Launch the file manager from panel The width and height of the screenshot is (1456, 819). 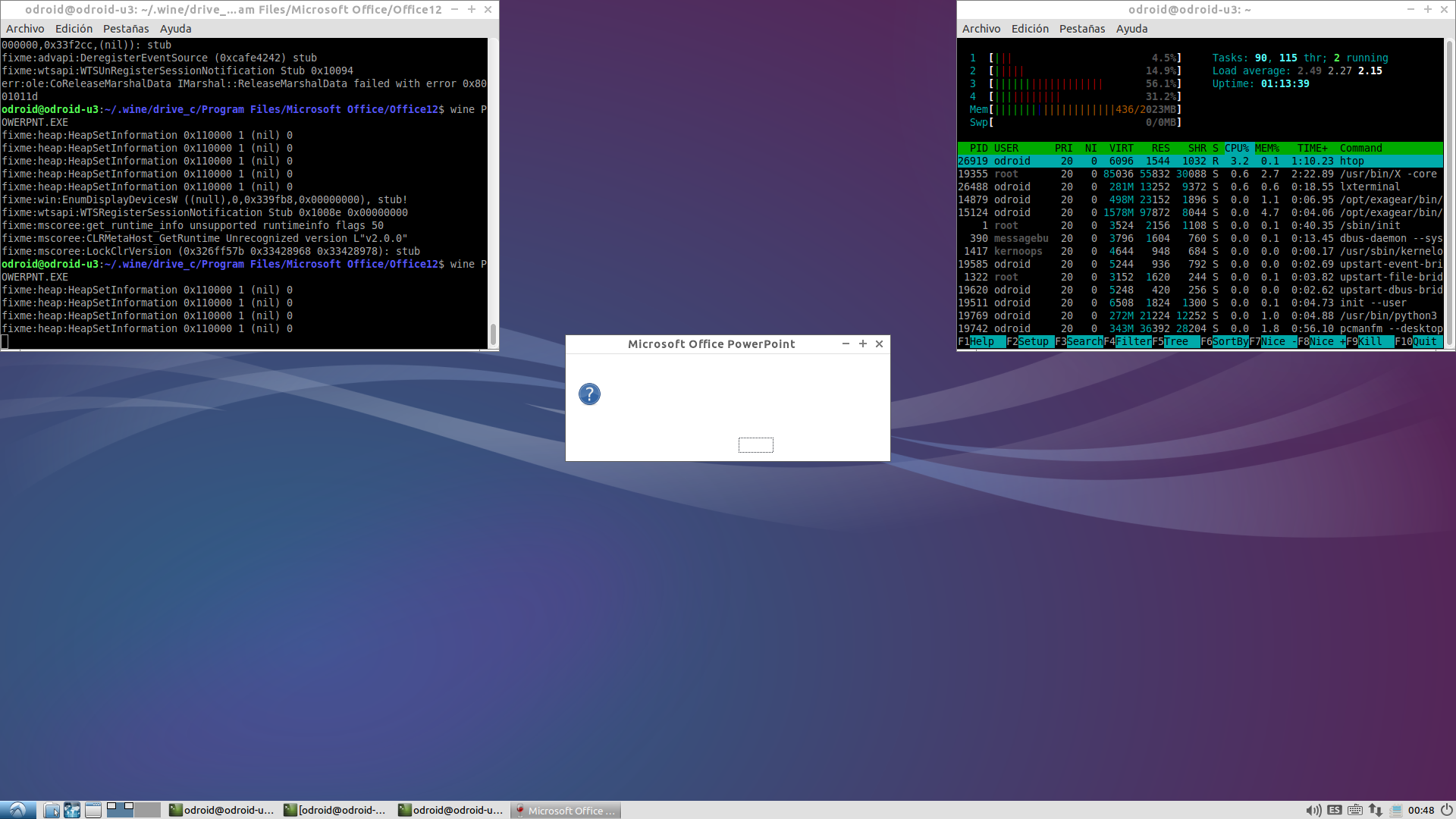click(52, 810)
